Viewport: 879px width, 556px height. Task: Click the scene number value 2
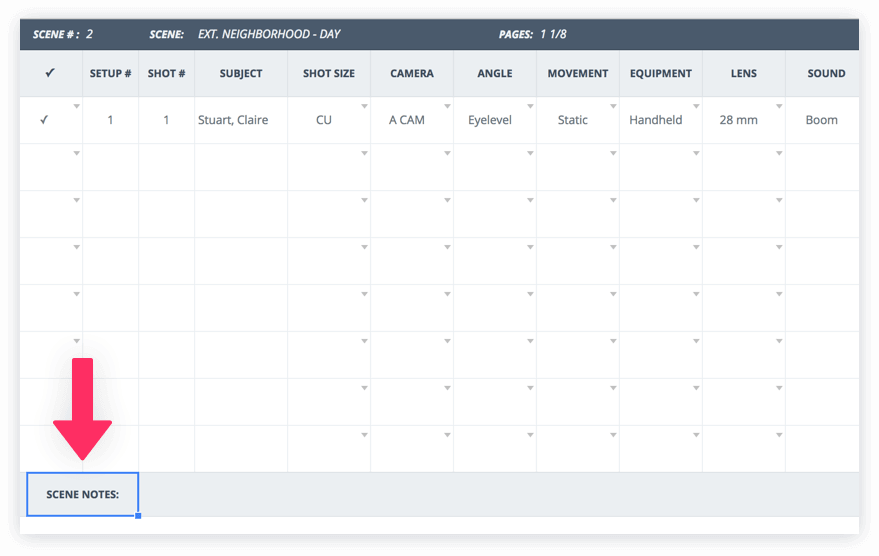(x=89, y=34)
